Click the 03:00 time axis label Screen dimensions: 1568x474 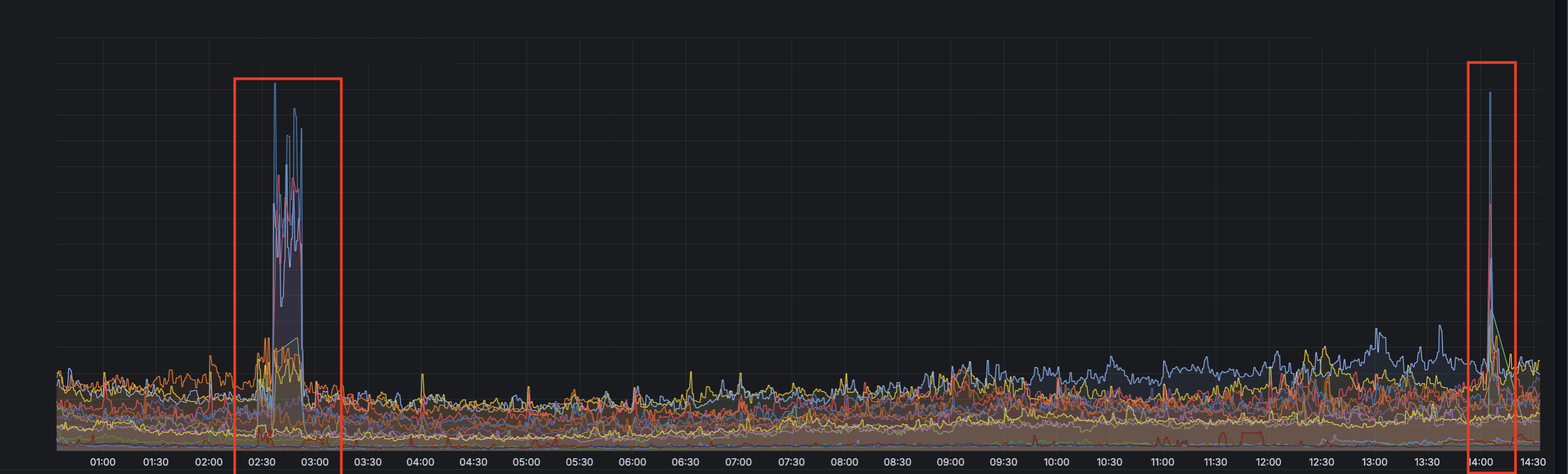(315, 462)
